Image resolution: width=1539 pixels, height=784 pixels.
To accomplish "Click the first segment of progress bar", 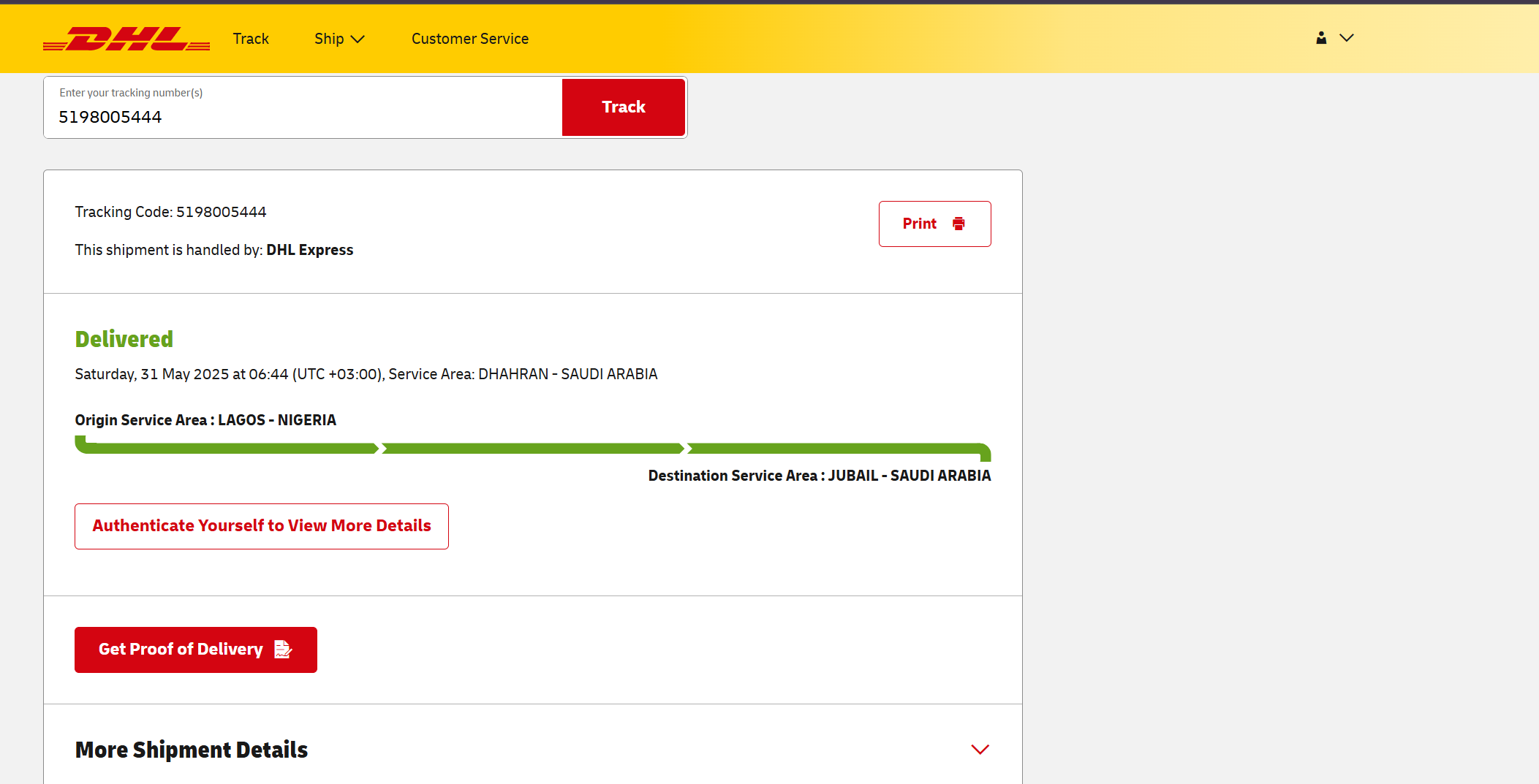I will point(227,447).
